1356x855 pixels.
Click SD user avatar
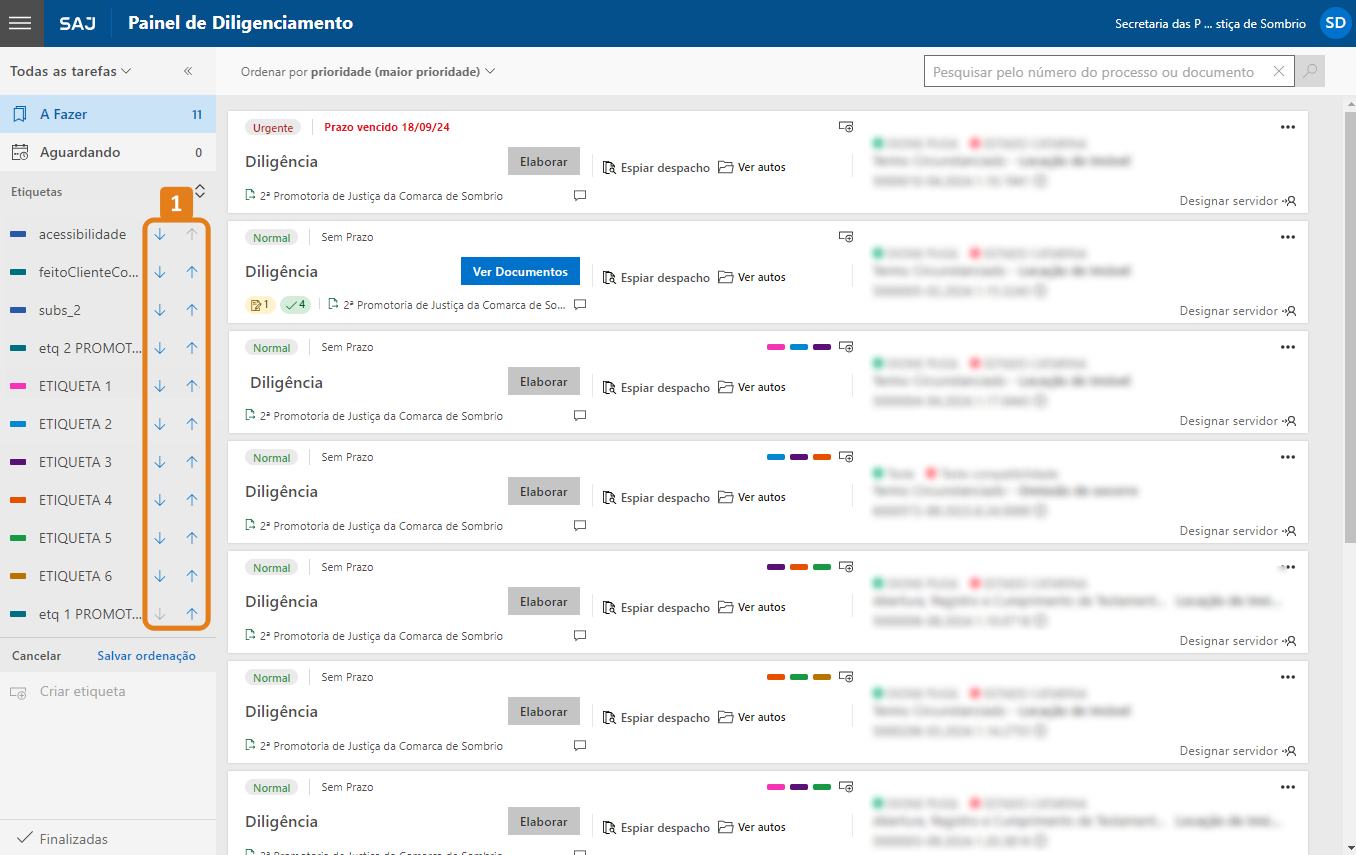pos(1334,23)
